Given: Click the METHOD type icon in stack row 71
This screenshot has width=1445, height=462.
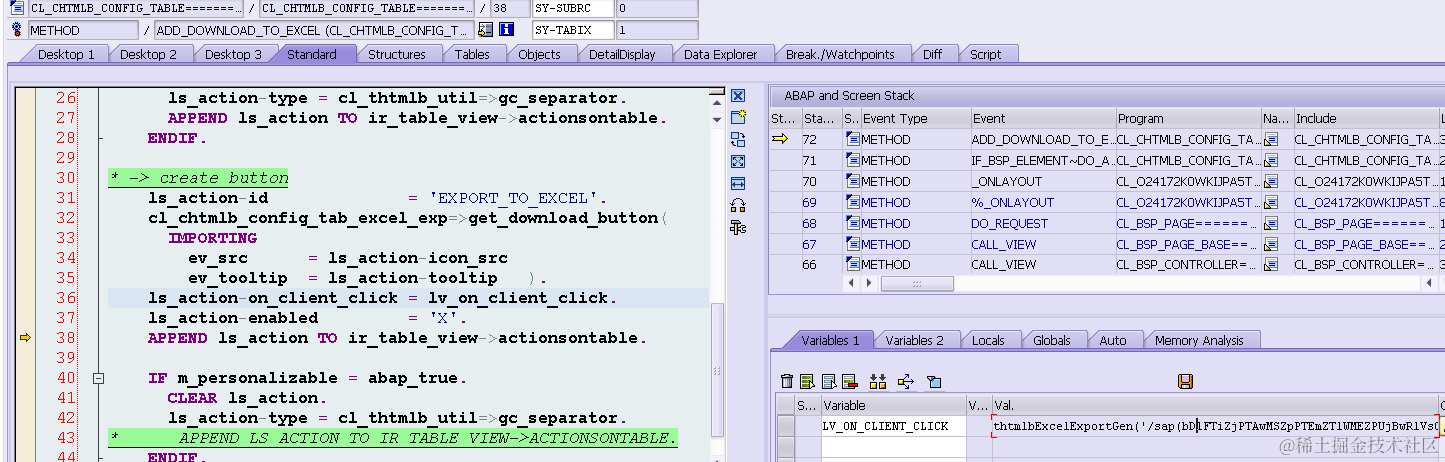Looking at the screenshot, I should pos(852,160).
